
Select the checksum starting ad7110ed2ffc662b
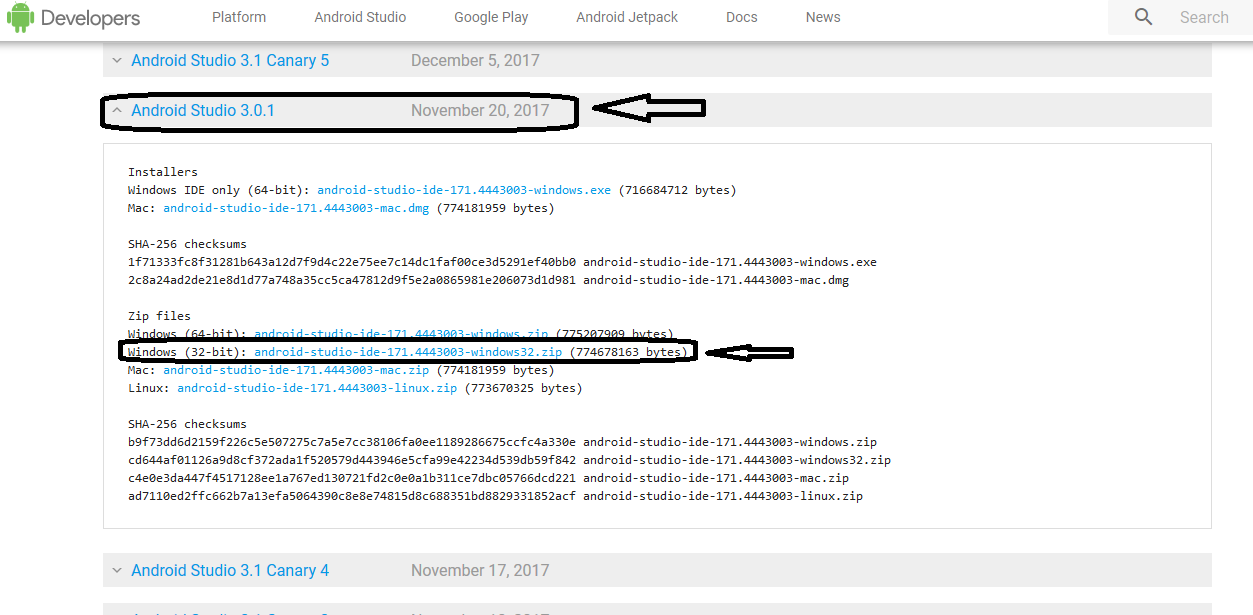pos(352,496)
